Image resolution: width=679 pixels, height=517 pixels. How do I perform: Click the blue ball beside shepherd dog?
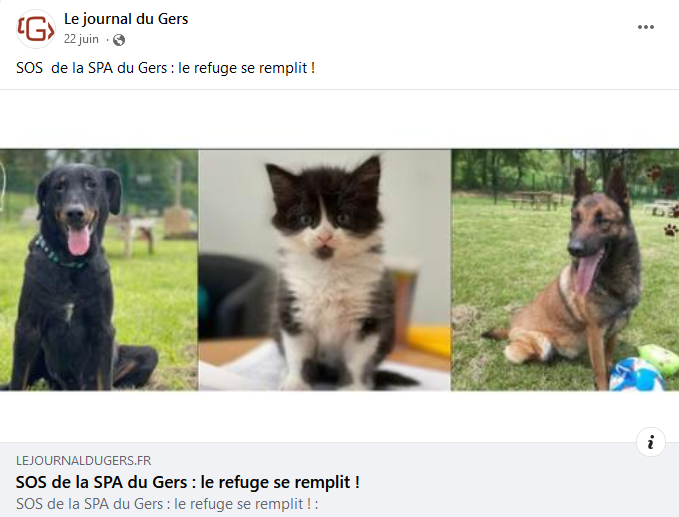636,375
